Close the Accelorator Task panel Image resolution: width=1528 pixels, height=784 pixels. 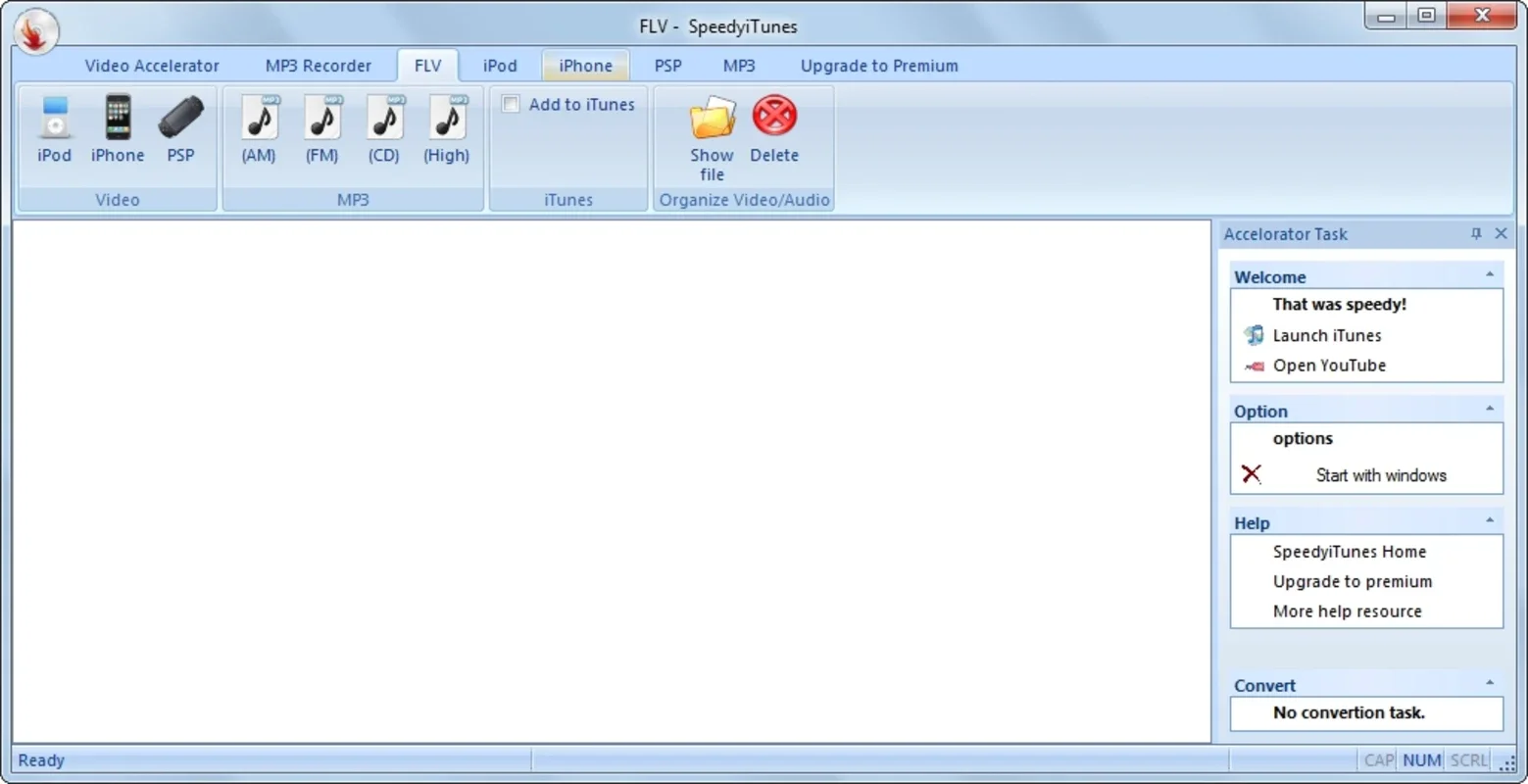1501,233
